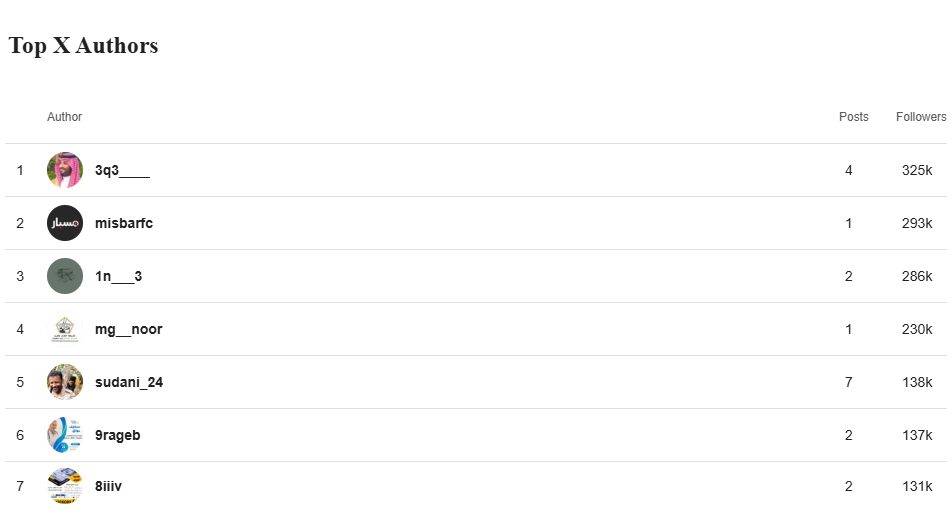
Task: Open the mg__noor username
Action: [129, 330]
